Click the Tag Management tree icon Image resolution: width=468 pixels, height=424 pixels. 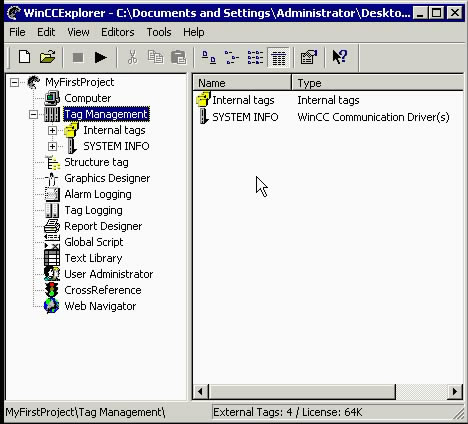(52, 114)
